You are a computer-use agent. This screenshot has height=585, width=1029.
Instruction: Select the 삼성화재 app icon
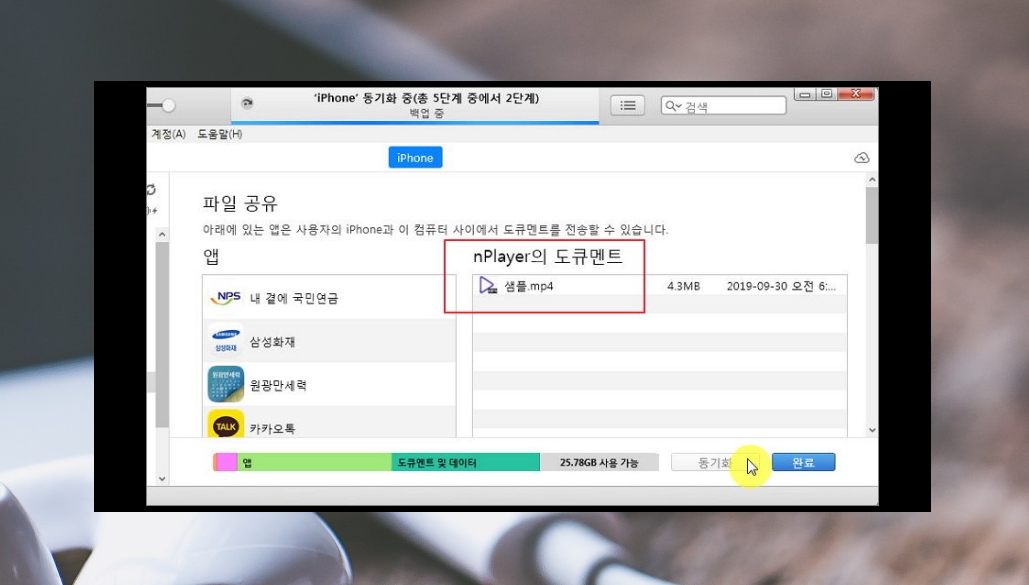pyautogui.click(x=226, y=341)
